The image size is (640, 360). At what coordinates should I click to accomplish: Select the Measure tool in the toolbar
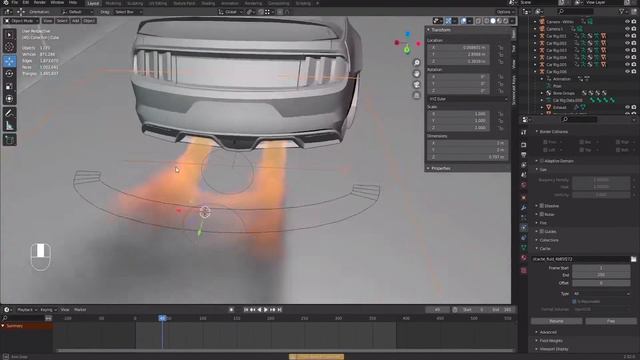coord(9,126)
